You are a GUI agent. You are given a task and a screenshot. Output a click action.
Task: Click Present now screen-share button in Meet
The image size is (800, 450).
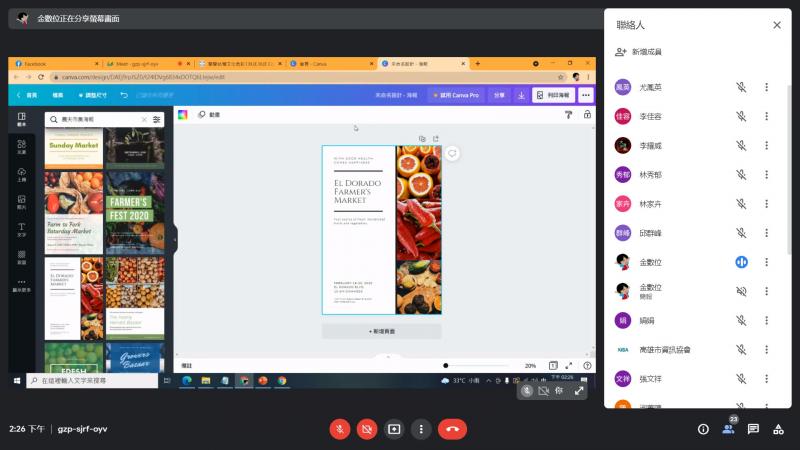(394, 429)
